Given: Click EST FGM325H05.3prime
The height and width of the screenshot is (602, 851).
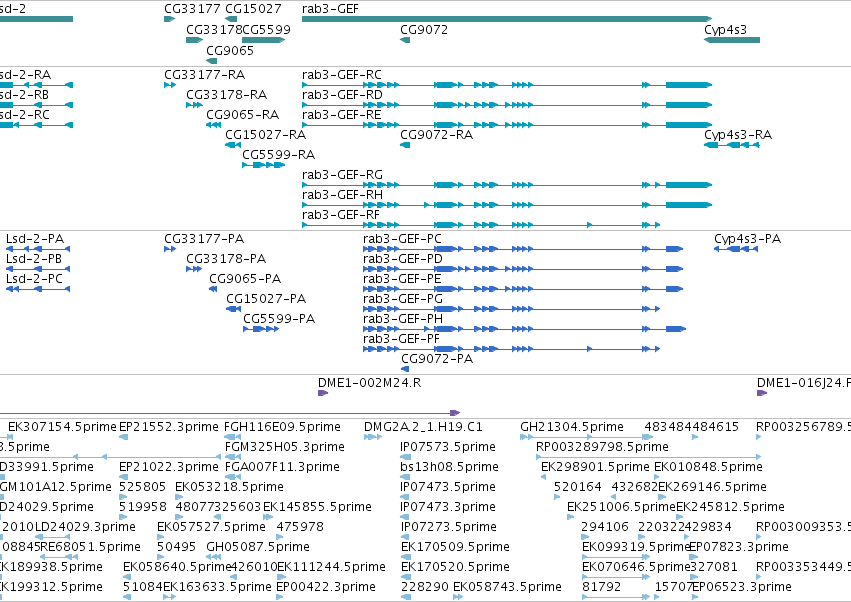Looking at the screenshot, I should pos(284,447).
